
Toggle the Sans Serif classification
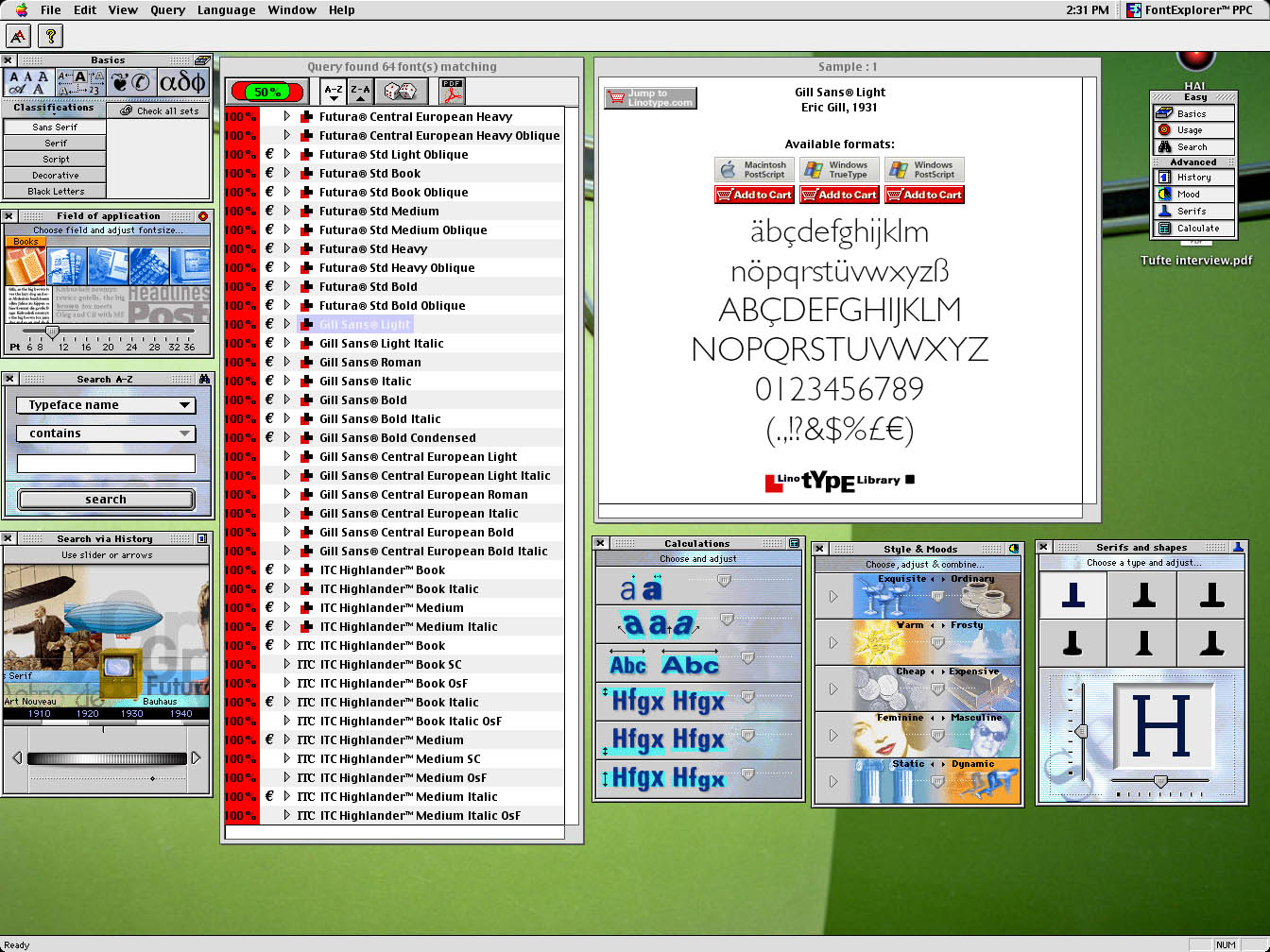tap(55, 127)
